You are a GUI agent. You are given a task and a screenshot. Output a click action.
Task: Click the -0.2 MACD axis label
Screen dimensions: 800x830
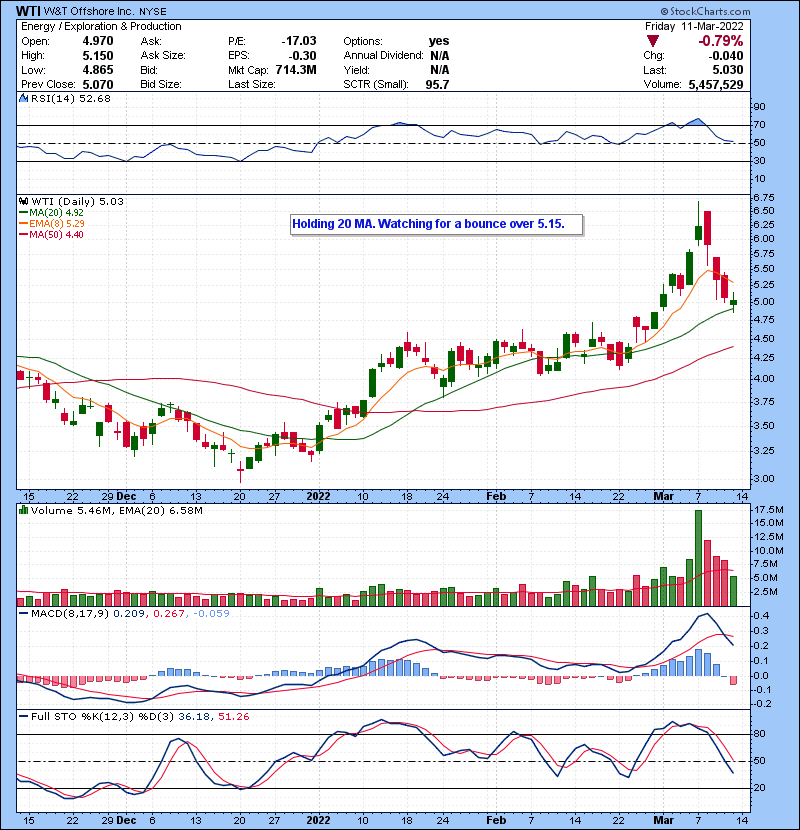(x=761, y=704)
